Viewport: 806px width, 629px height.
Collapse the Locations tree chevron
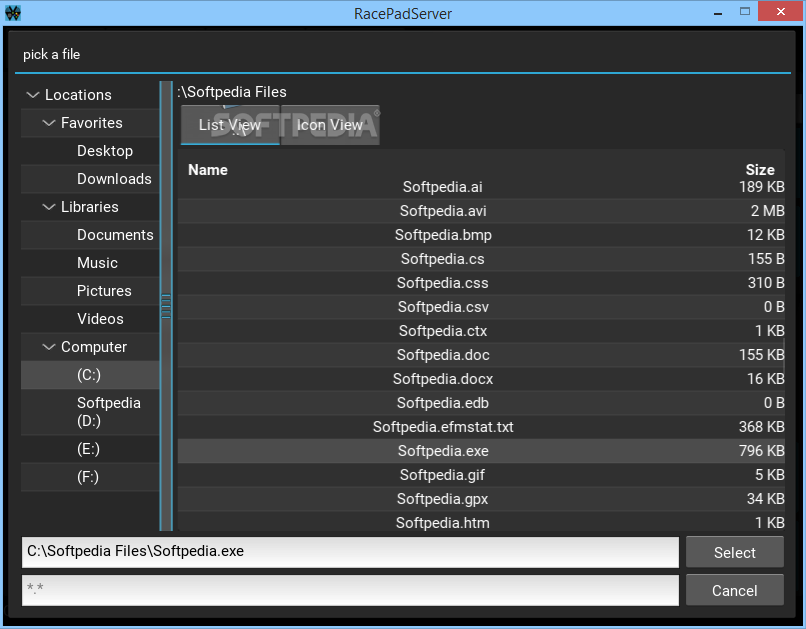(x=33, y=95)
